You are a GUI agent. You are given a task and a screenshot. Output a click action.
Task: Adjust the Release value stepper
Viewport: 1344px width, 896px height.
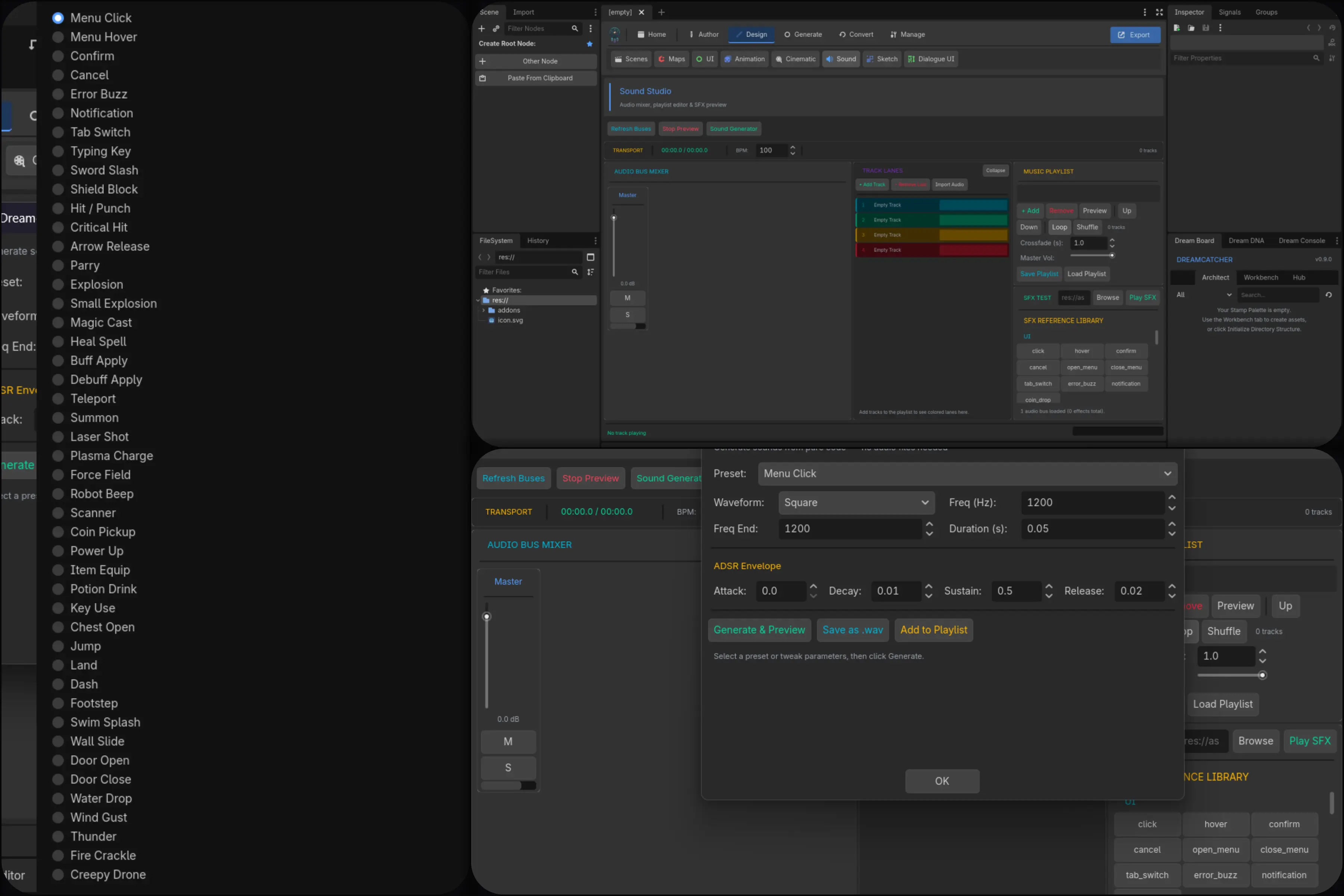click(x=1172, y=591)
